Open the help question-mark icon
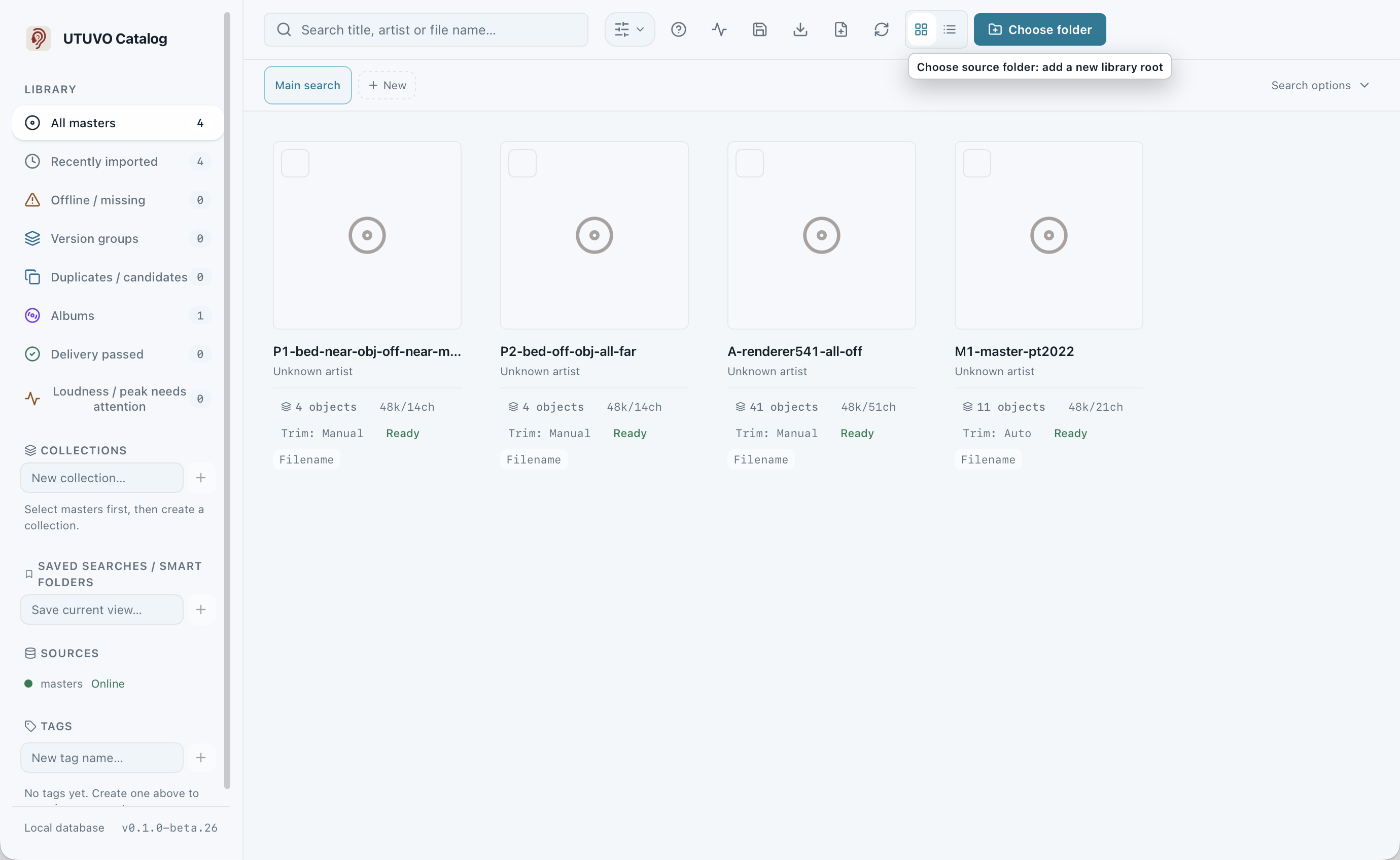 (678, 29)
